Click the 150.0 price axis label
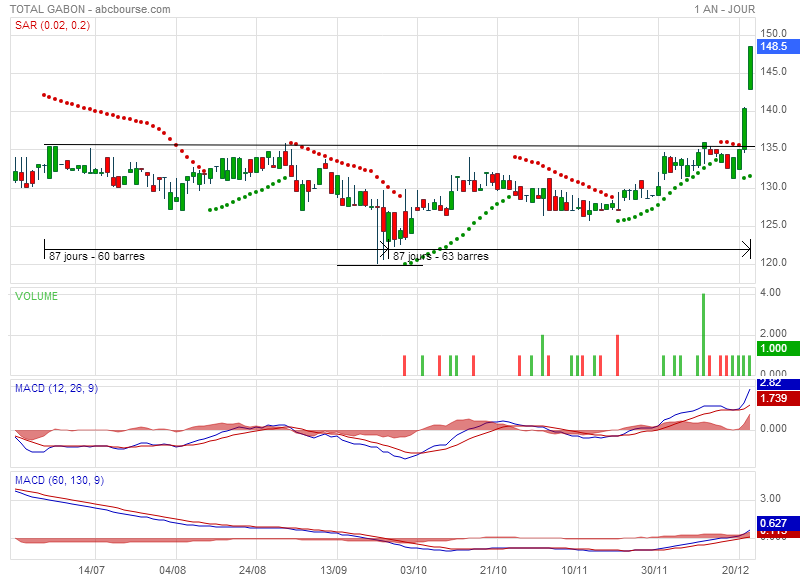The height and width of the screenshot is (580, 800). 773,33
